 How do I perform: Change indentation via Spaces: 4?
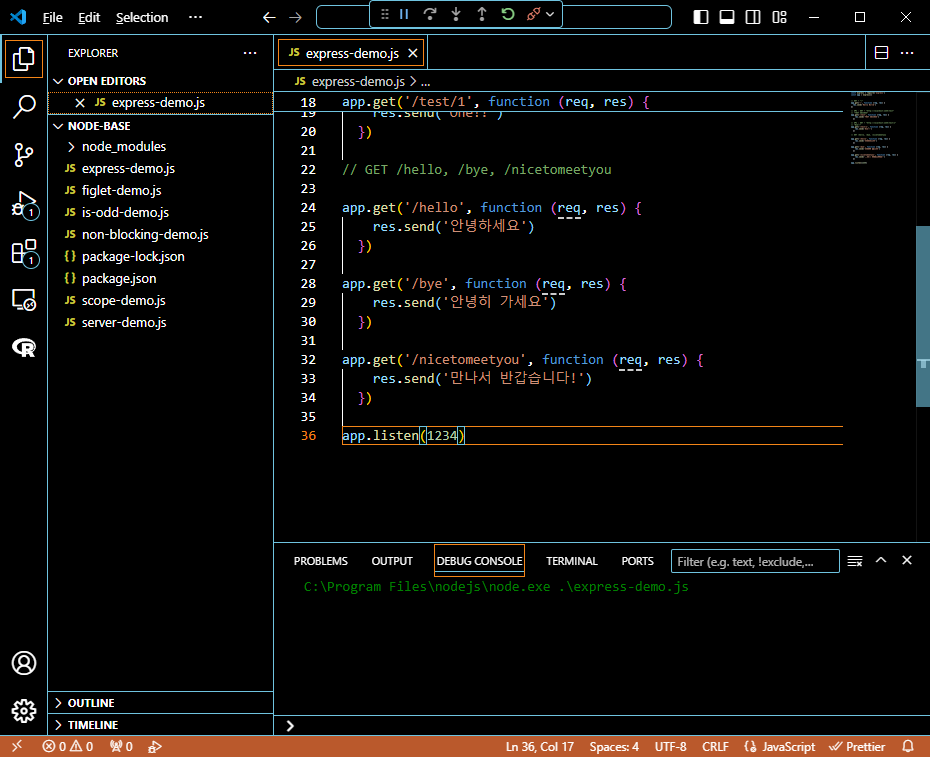(x=614, y=746)
